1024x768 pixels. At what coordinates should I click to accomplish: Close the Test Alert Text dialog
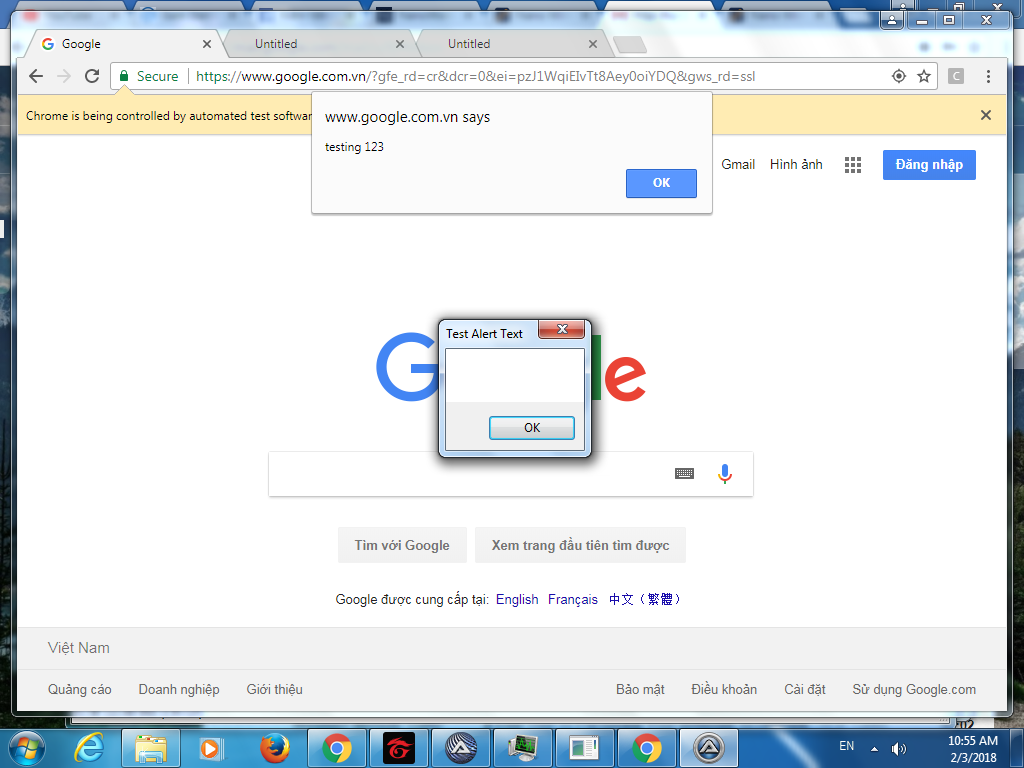pyautogui.click(x=562, y=328)
